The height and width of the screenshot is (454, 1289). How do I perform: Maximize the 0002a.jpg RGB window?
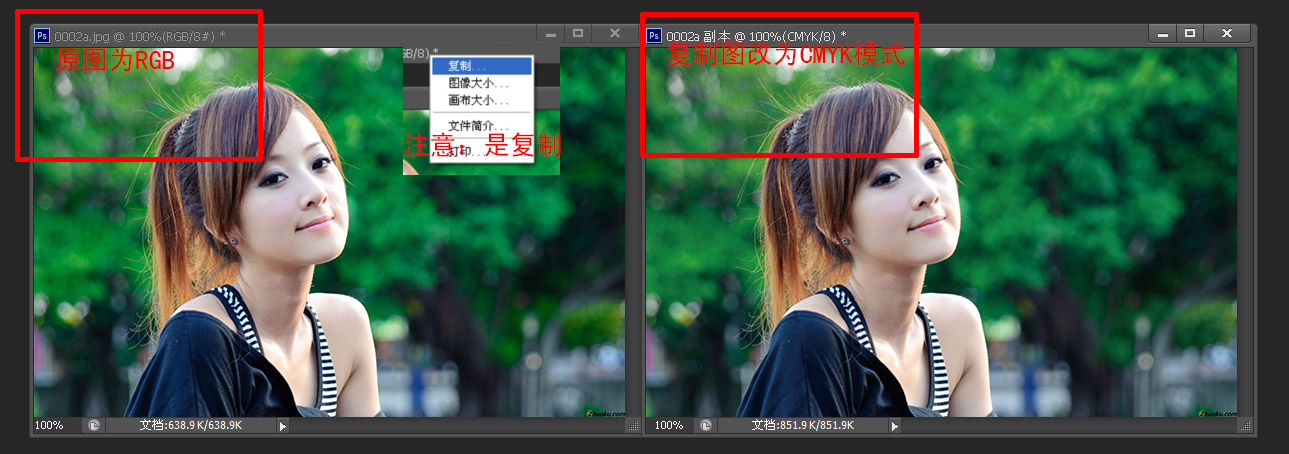(578, 33)
